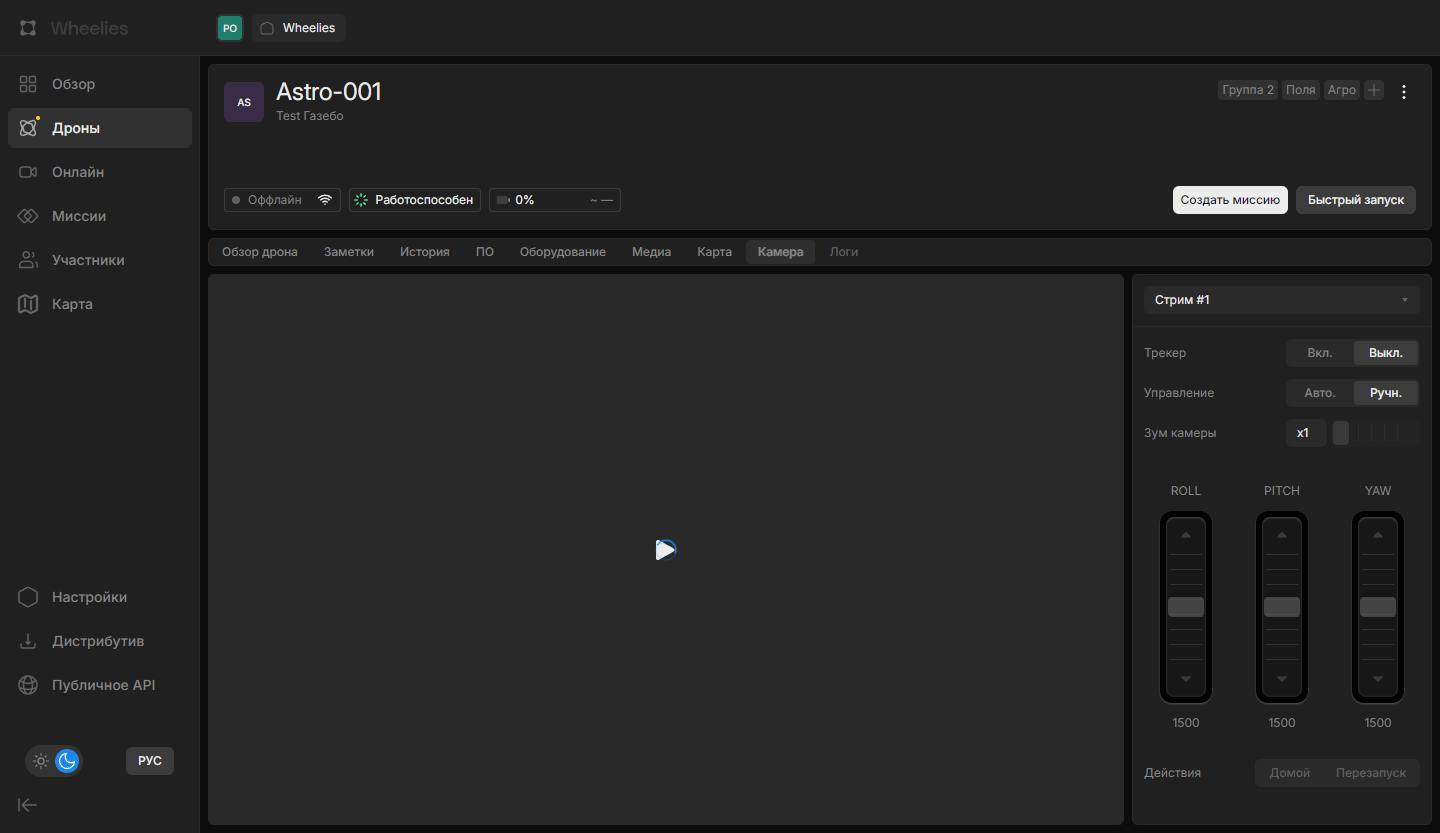Open the РУС language selector

coord(150,761)
